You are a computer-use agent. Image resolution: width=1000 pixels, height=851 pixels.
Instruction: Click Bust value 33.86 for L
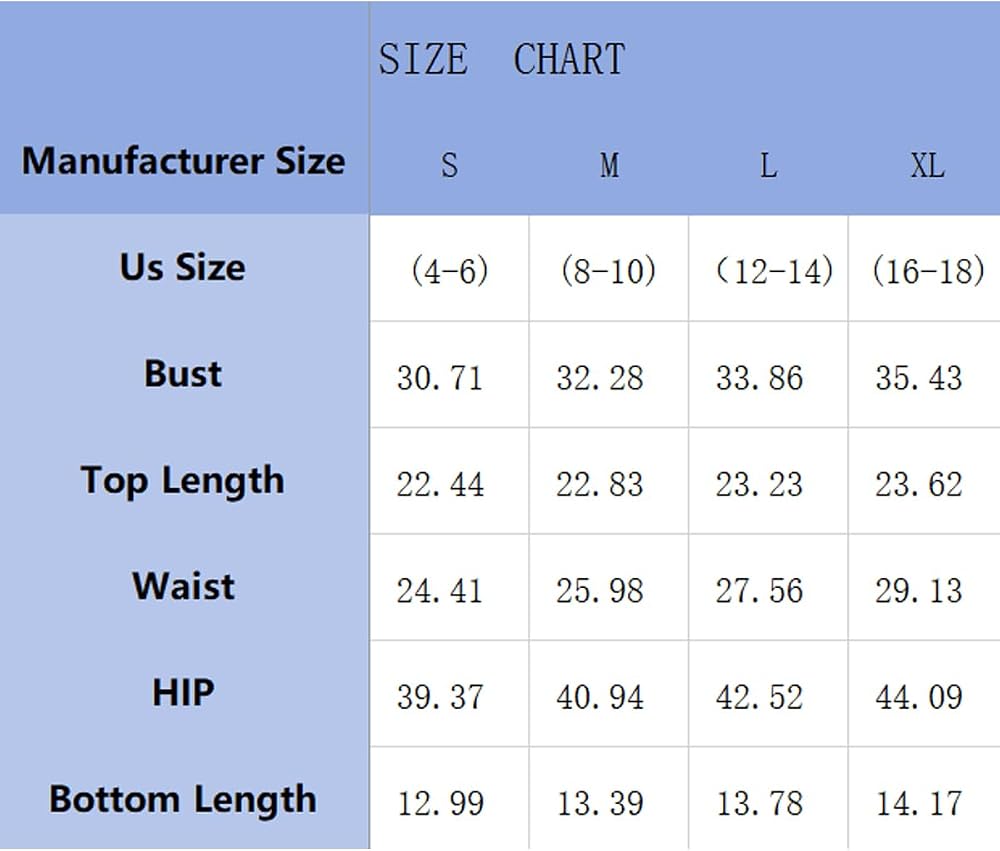pyautogui.click(x=759, y=378)
